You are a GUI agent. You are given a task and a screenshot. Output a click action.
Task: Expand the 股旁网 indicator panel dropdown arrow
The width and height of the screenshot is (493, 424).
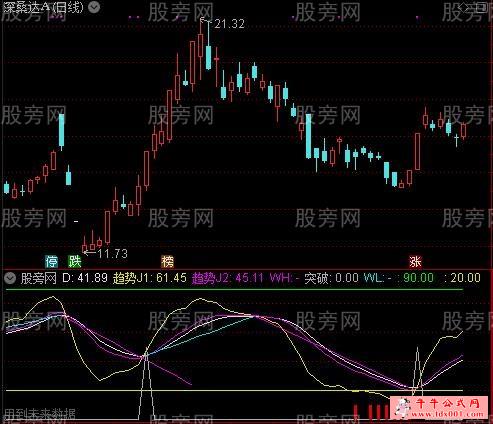[10, 278]
